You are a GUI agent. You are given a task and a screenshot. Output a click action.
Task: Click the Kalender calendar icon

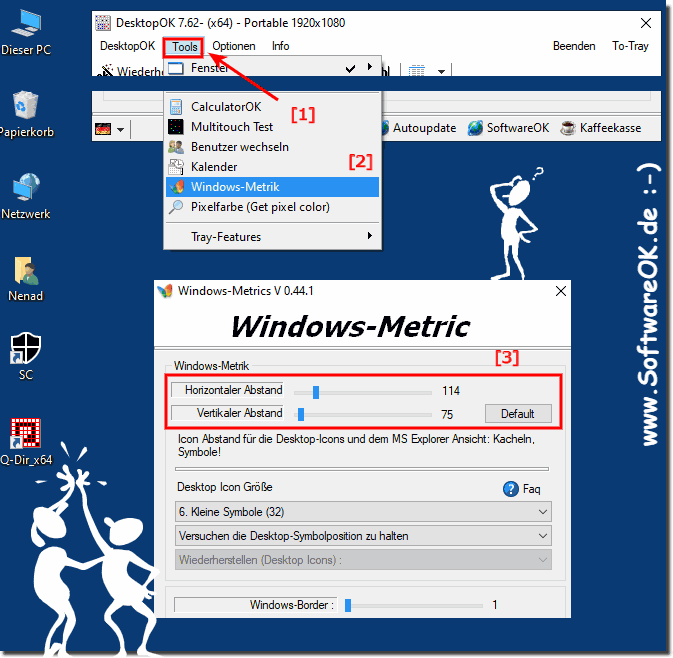coord(176,167)
